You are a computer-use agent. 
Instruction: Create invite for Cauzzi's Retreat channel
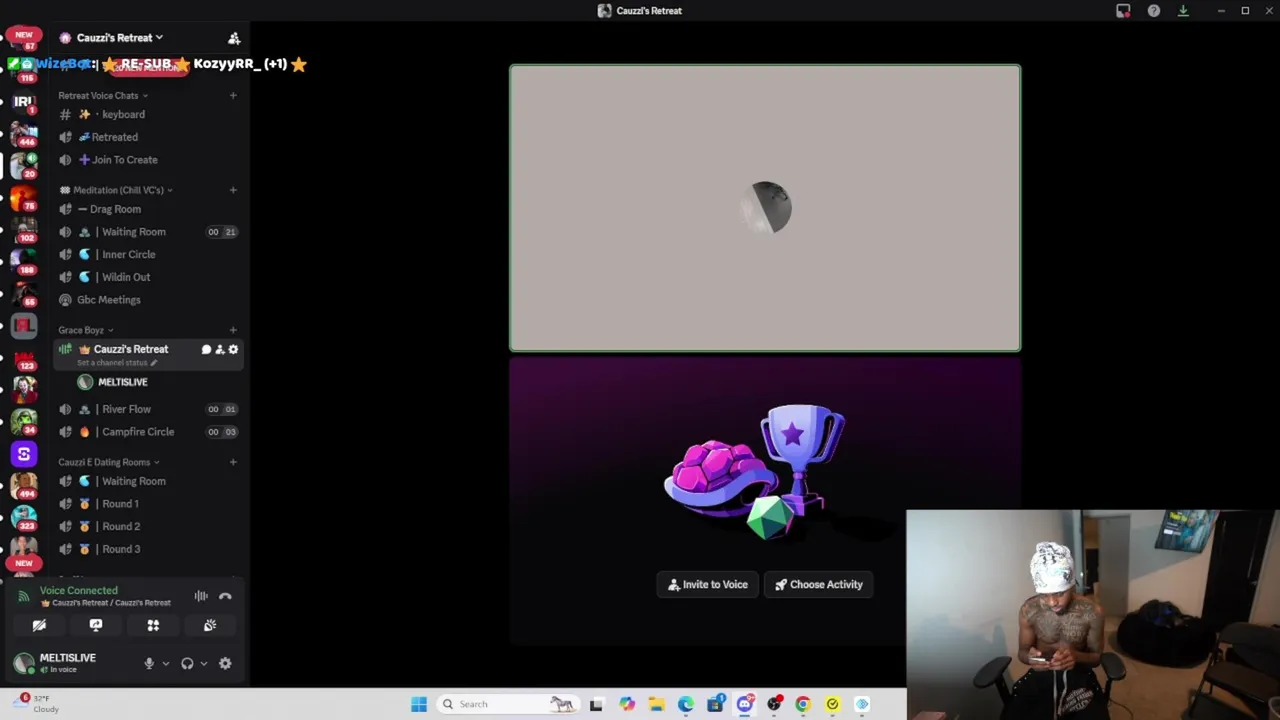(220, 349)
